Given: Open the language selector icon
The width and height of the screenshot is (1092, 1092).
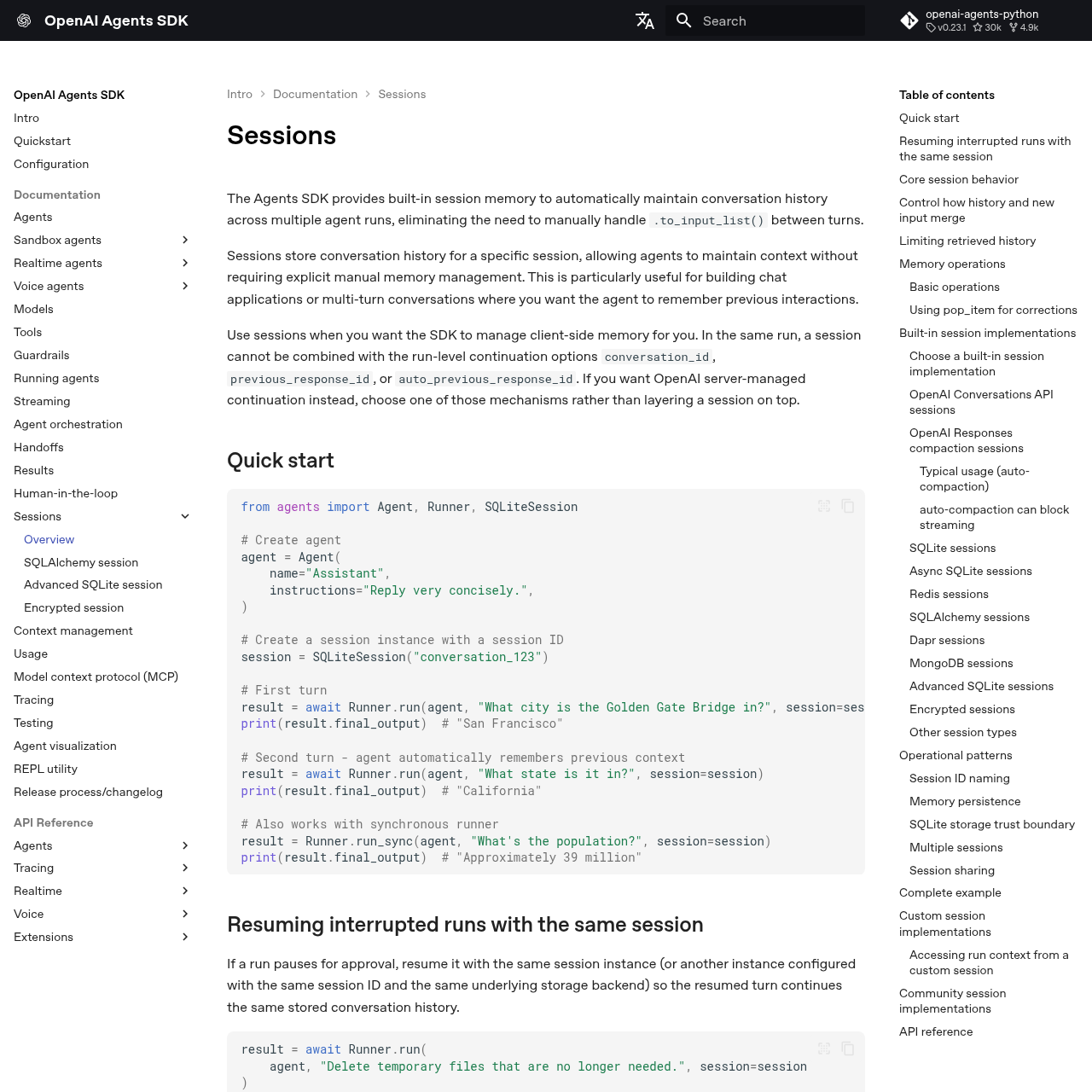Looking at the screenshot, I should [x=645, y=20].
